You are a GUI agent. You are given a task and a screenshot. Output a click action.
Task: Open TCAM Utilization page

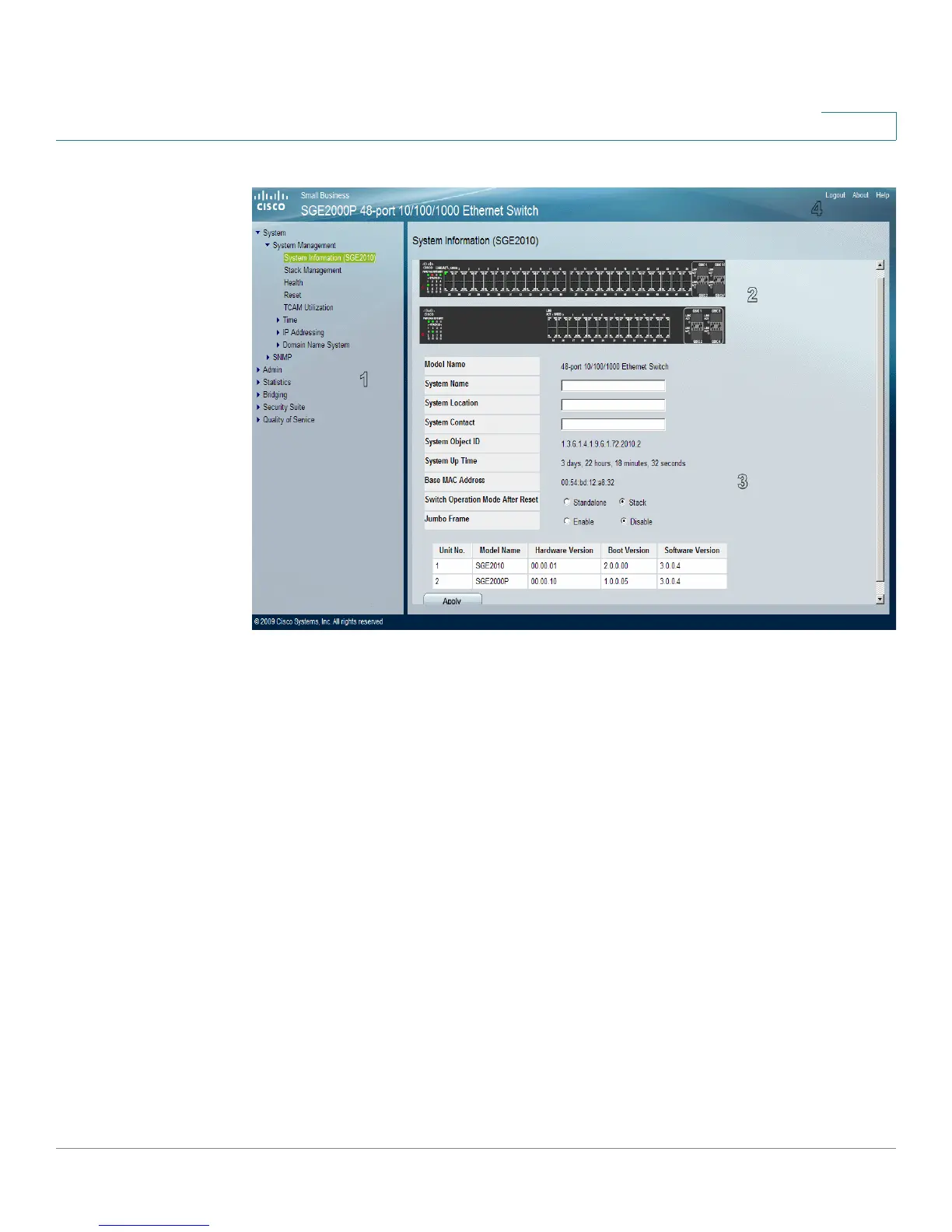[x=308, y=307]
